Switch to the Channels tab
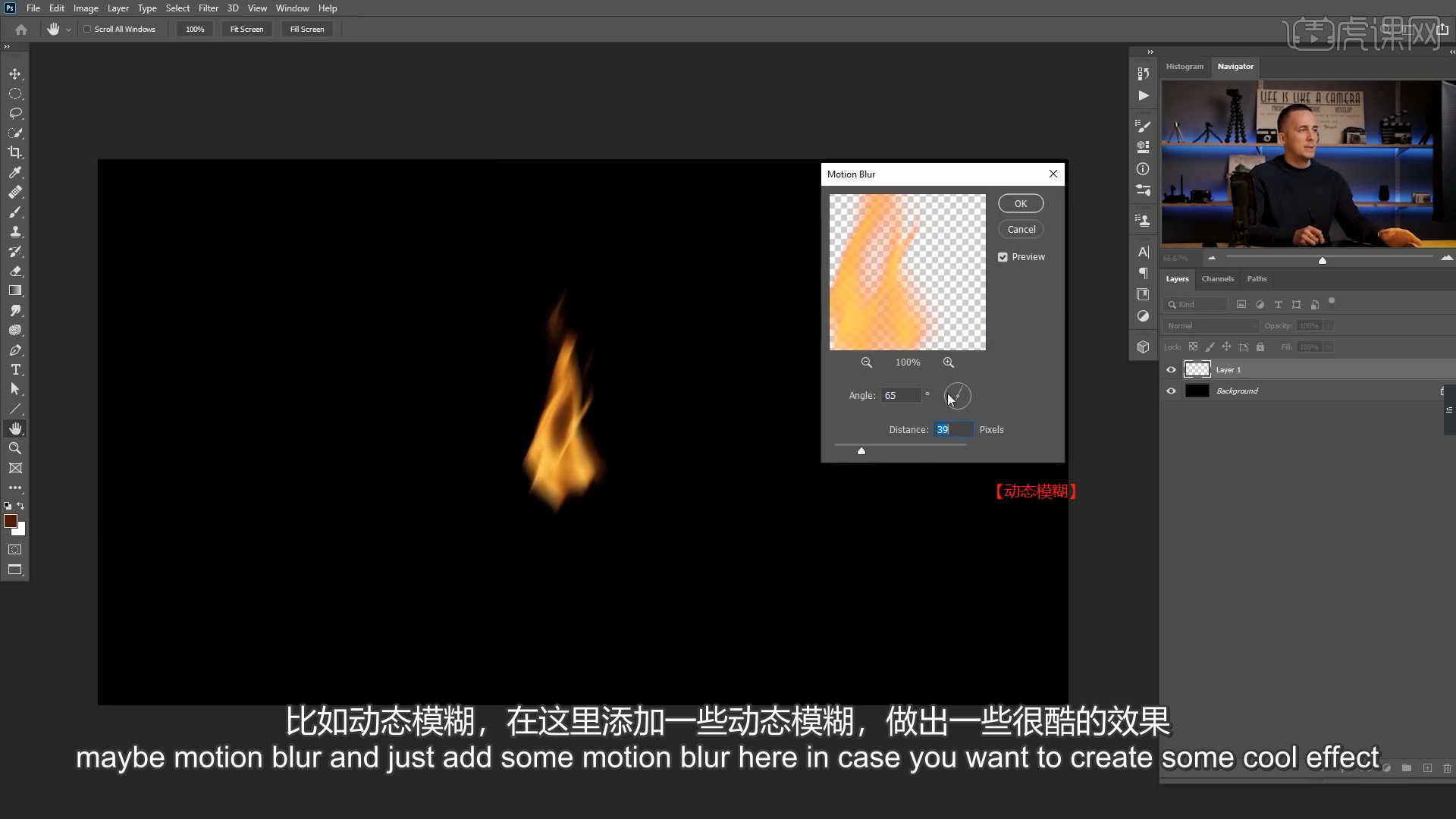The image size is (1456, 819). (x=1217, y=279)
